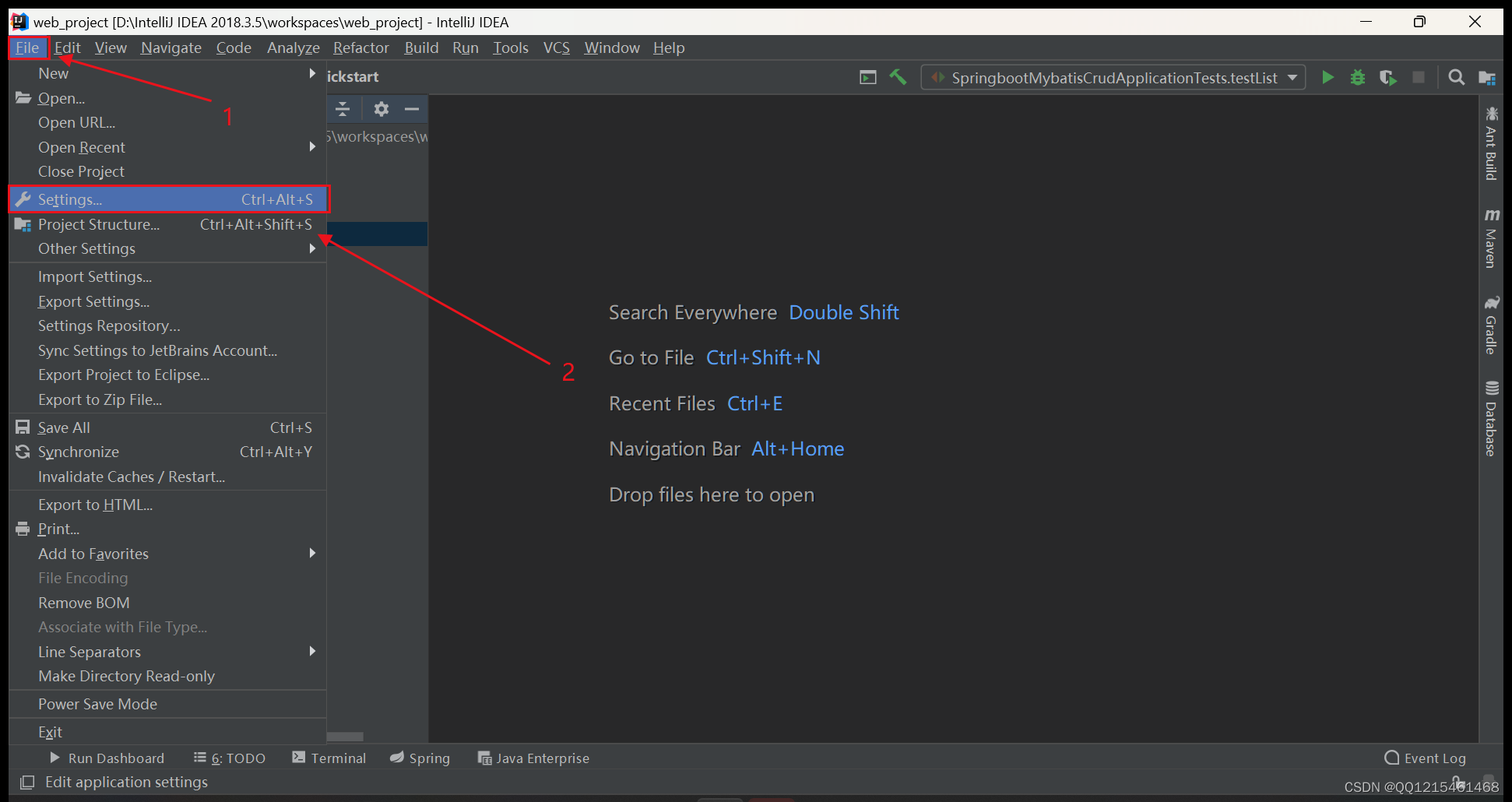Open the Run menu
This screenshot has width=1512, height=802.
tap(466, 47)
